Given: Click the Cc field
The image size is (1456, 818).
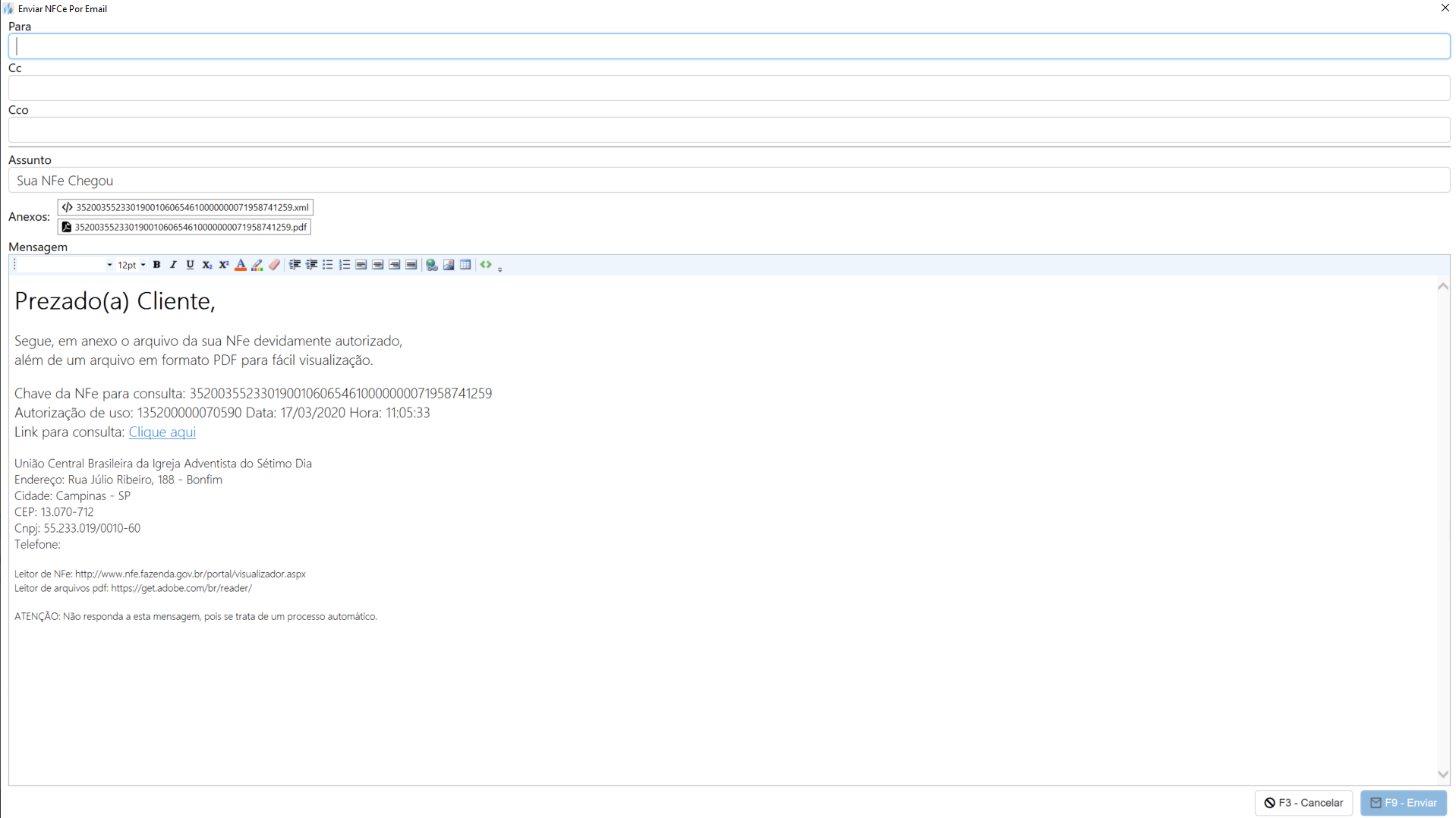Looking at the screenshot, I should 729,88.
